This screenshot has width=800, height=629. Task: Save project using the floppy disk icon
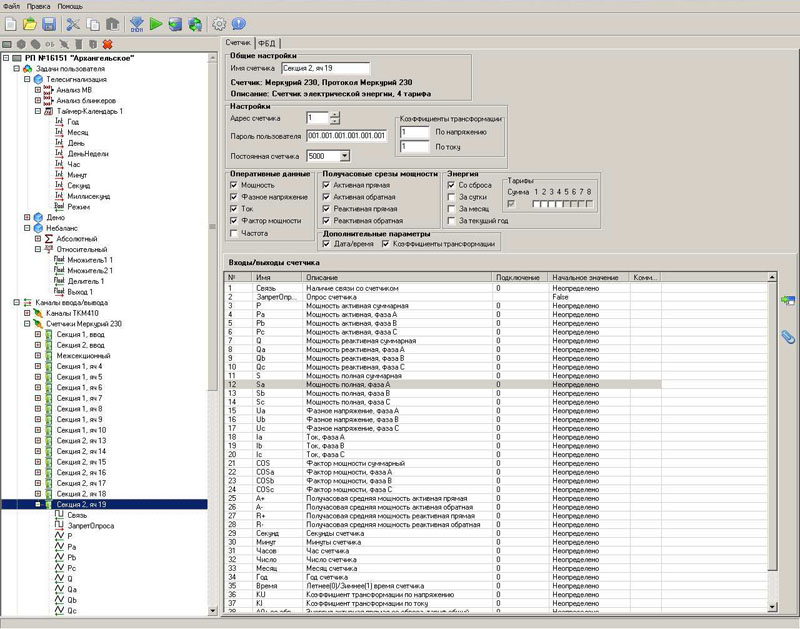(48, 23)
